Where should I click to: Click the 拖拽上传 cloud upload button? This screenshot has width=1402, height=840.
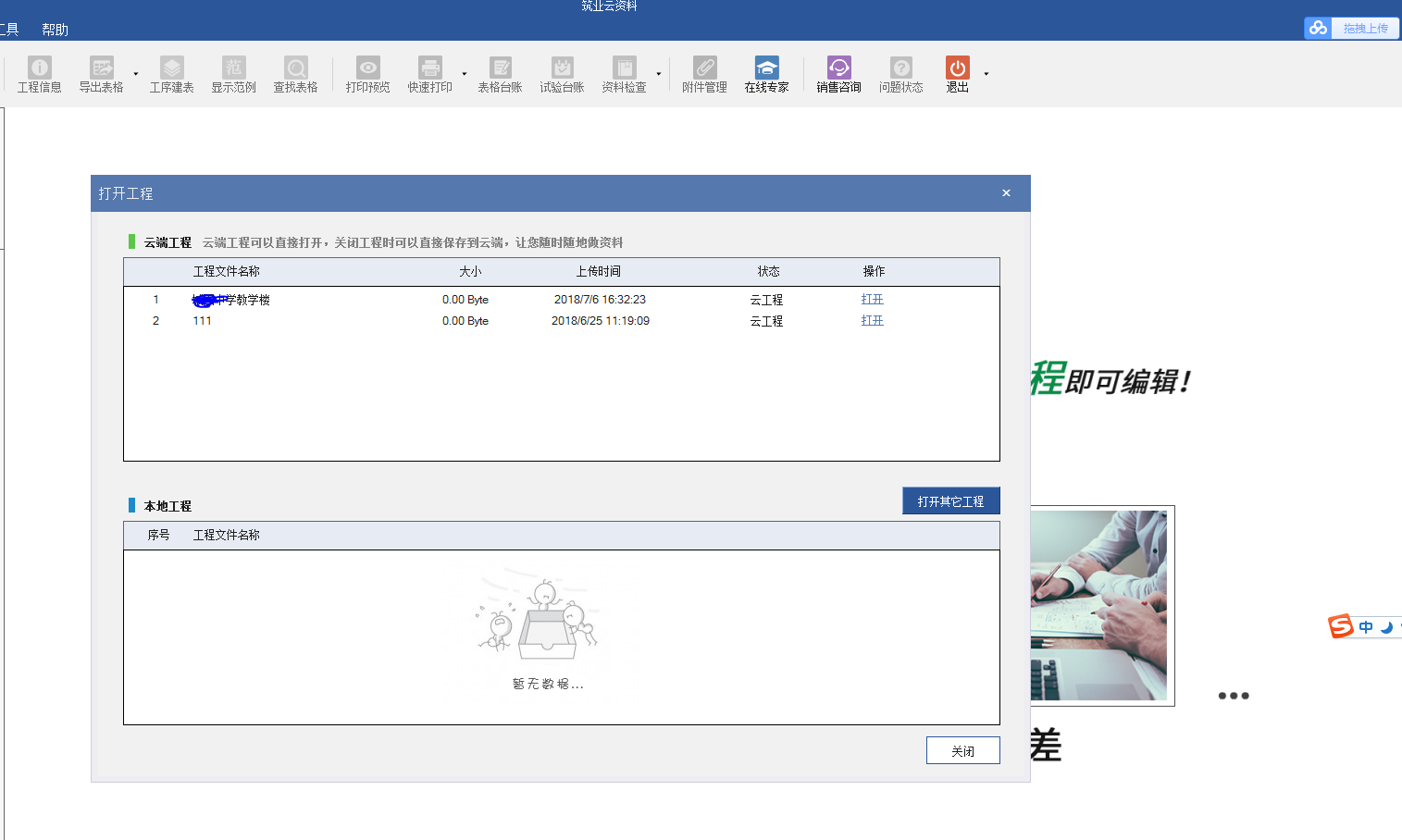click(x=1352, y=29)
